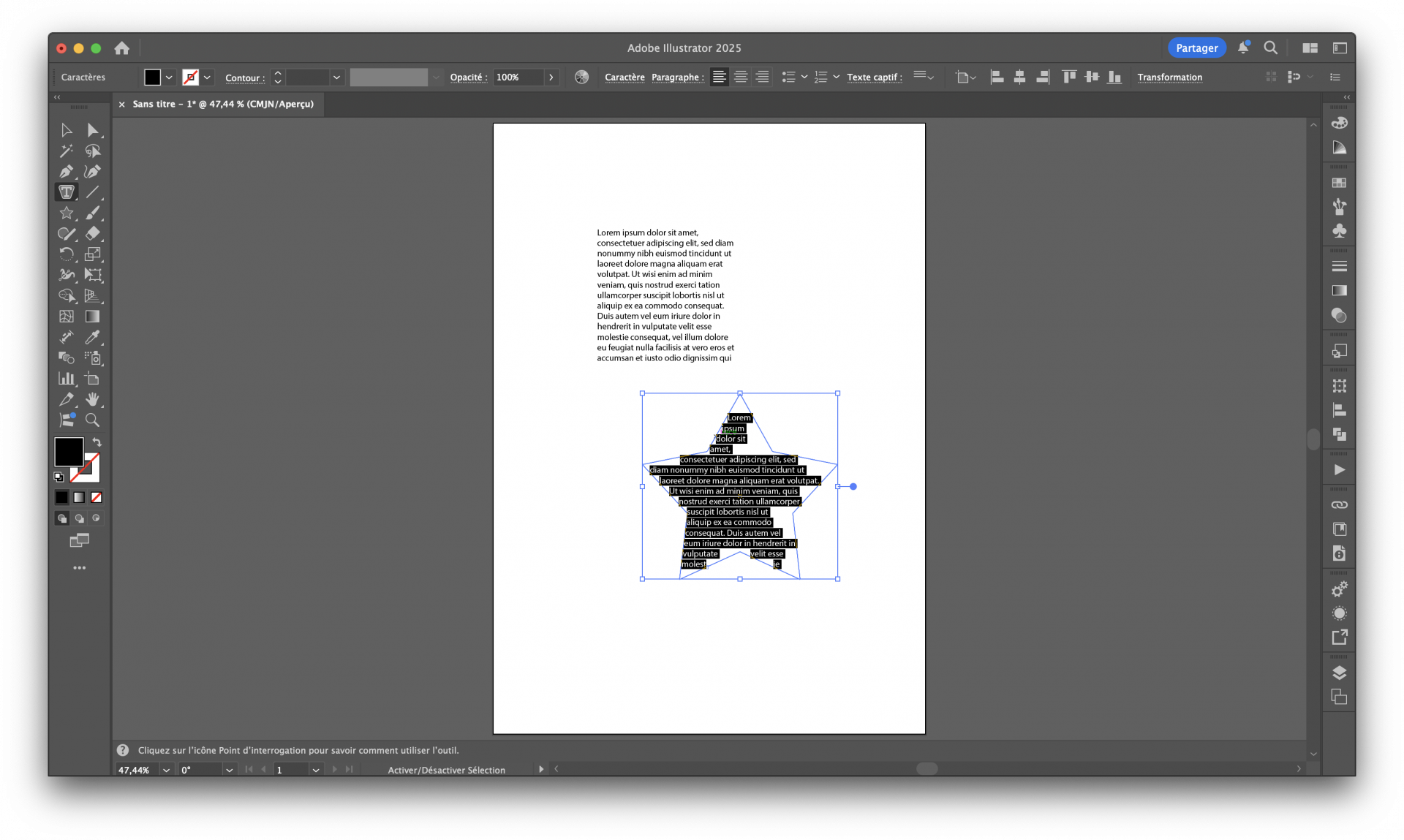Select the Eyedropper tool

point(93,337)
